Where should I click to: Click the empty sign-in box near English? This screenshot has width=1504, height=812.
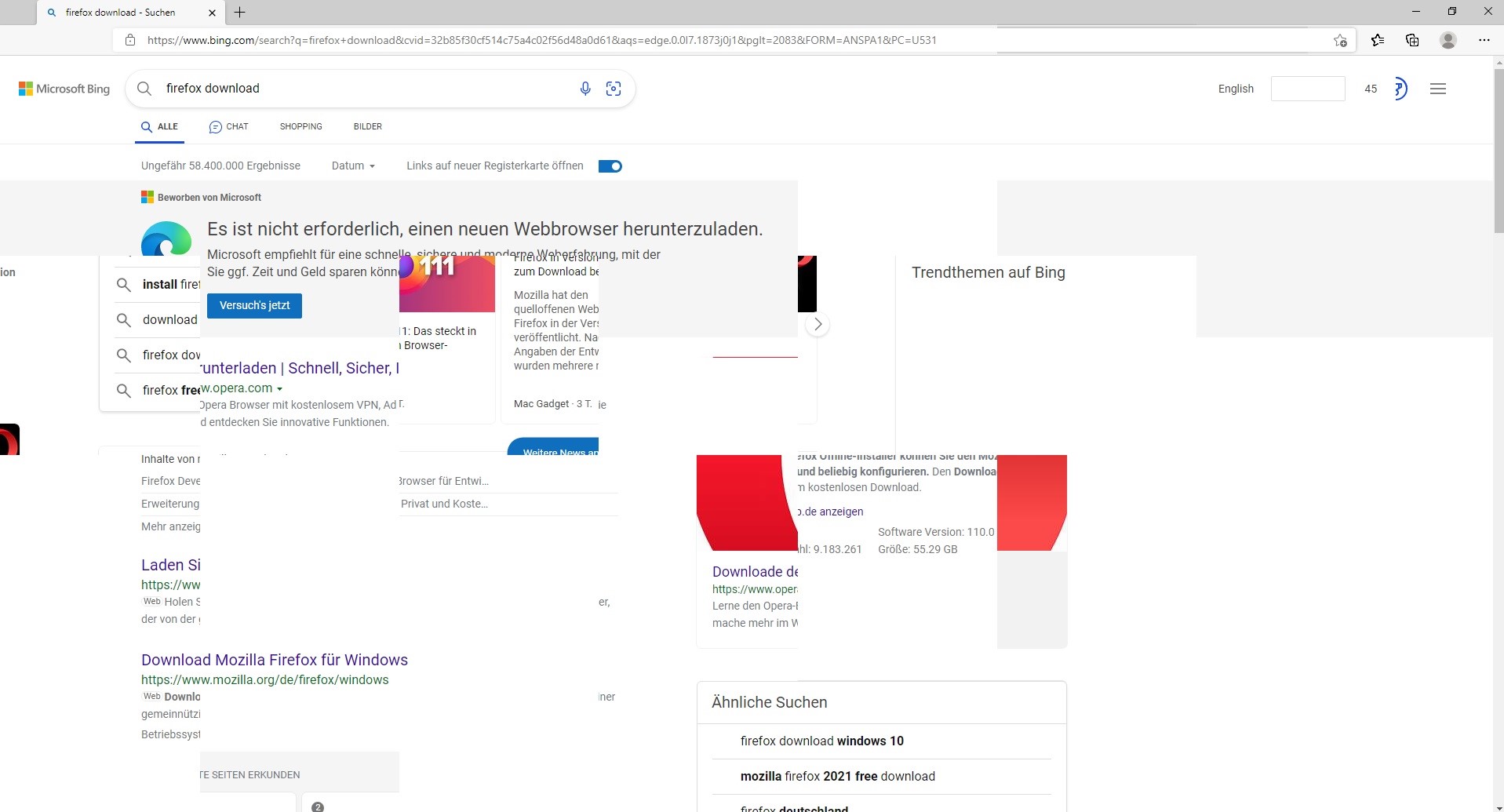tap(1308, 89)
